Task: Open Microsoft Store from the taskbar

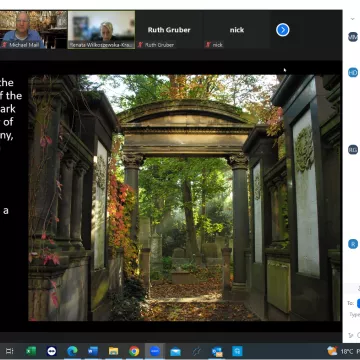Action: pos(237,351)
